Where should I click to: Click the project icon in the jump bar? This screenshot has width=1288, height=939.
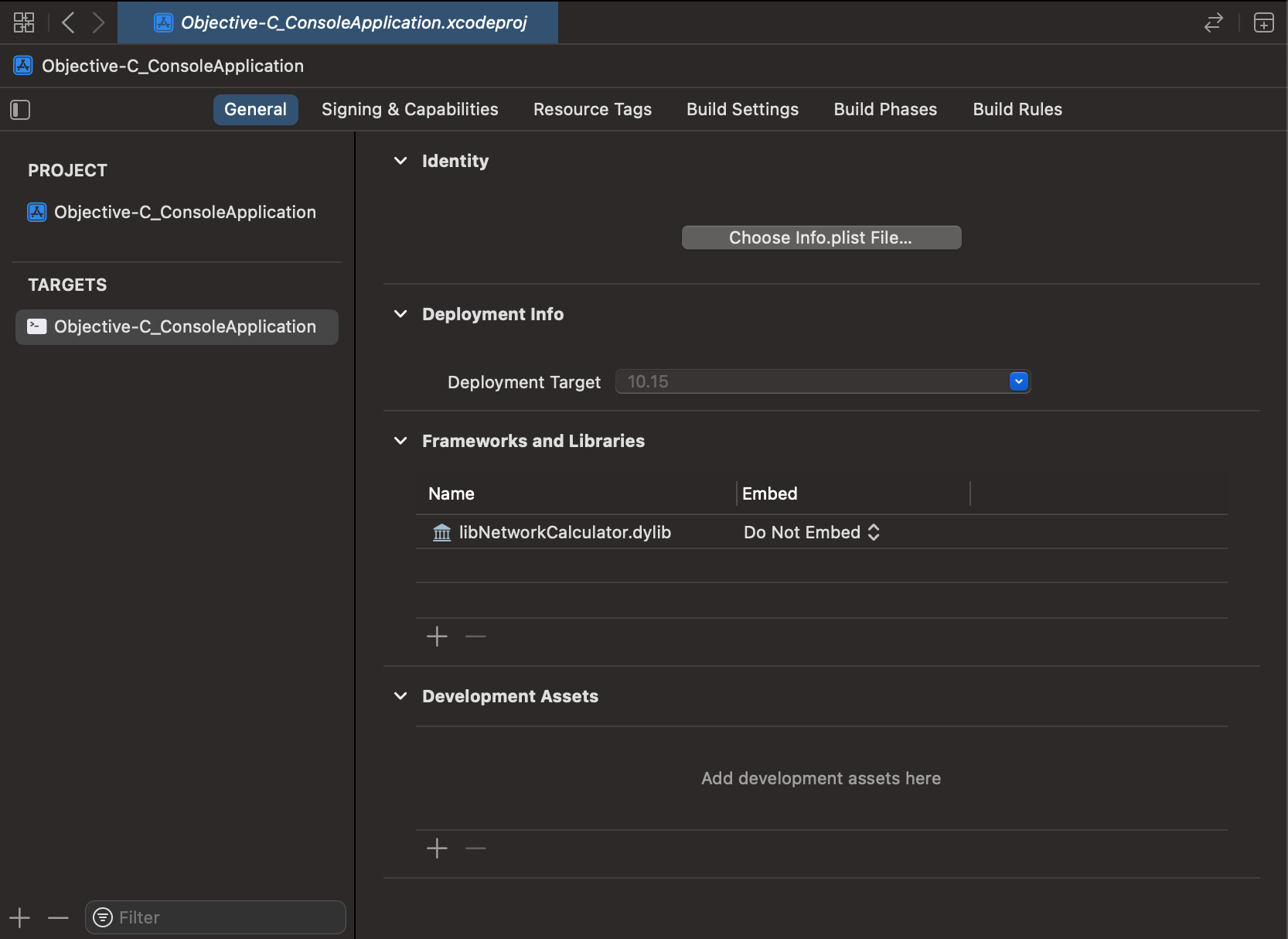[23, 66]
